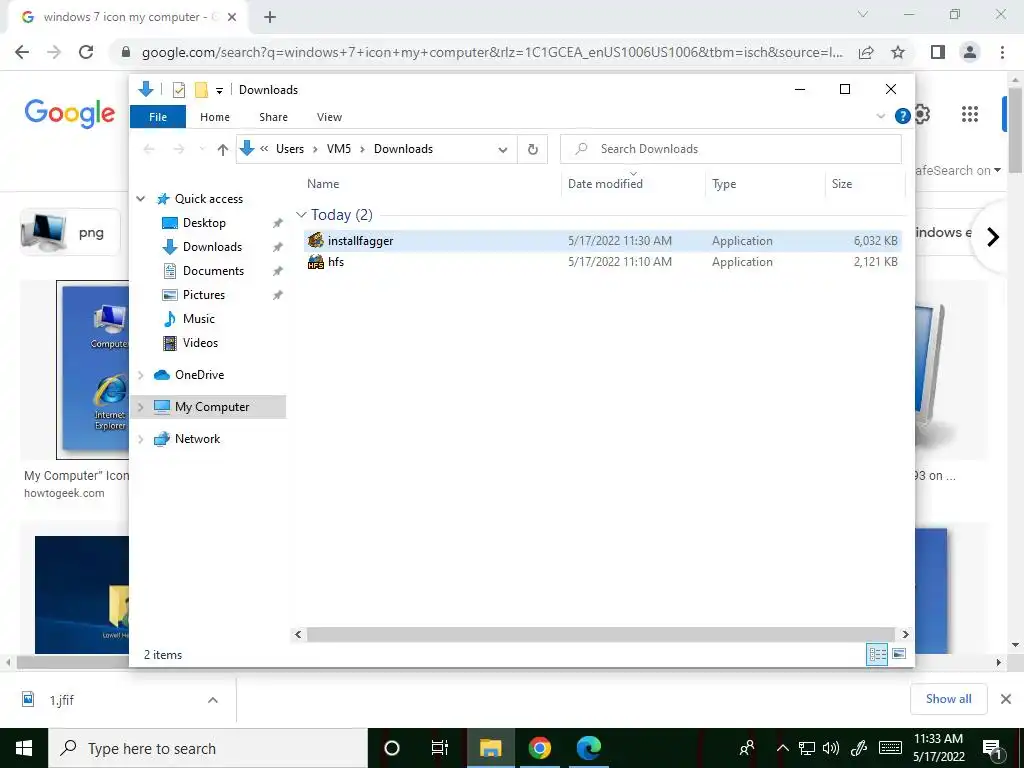The height and width of the screenshot is (768, 1024).
Task: Open the notification center icon
Action: tap(993, 748)
